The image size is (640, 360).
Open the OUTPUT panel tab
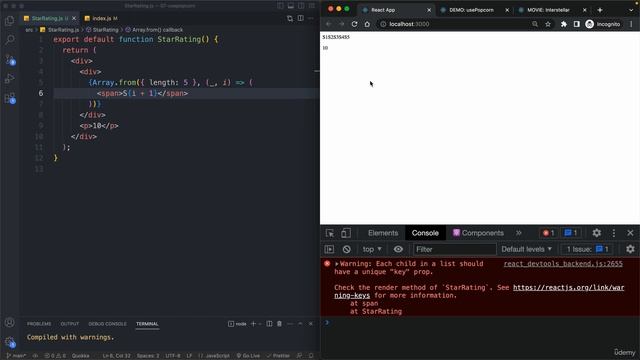[x=69, y=324]
